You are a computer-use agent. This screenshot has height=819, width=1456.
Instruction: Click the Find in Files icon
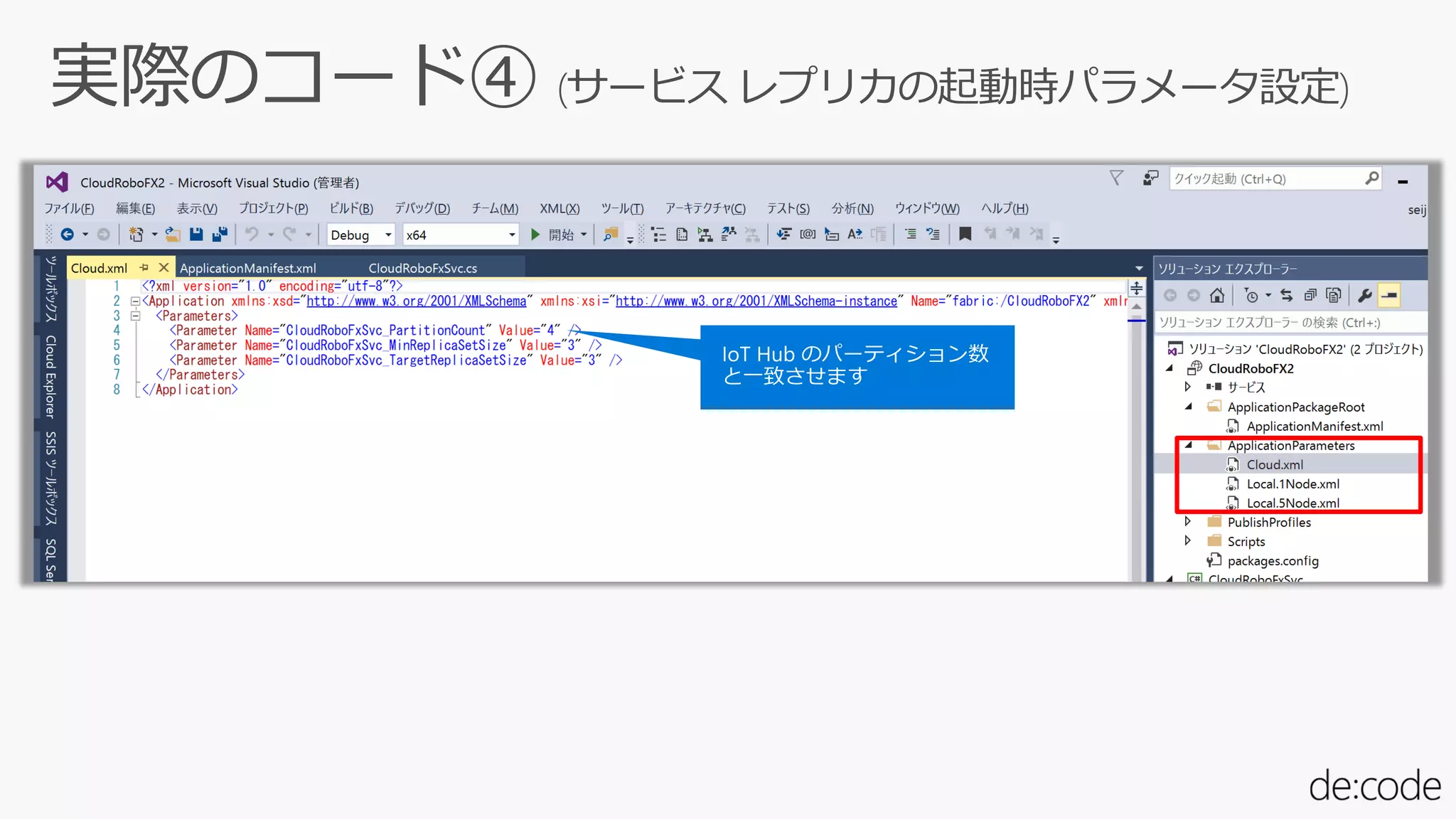[611, 235]
